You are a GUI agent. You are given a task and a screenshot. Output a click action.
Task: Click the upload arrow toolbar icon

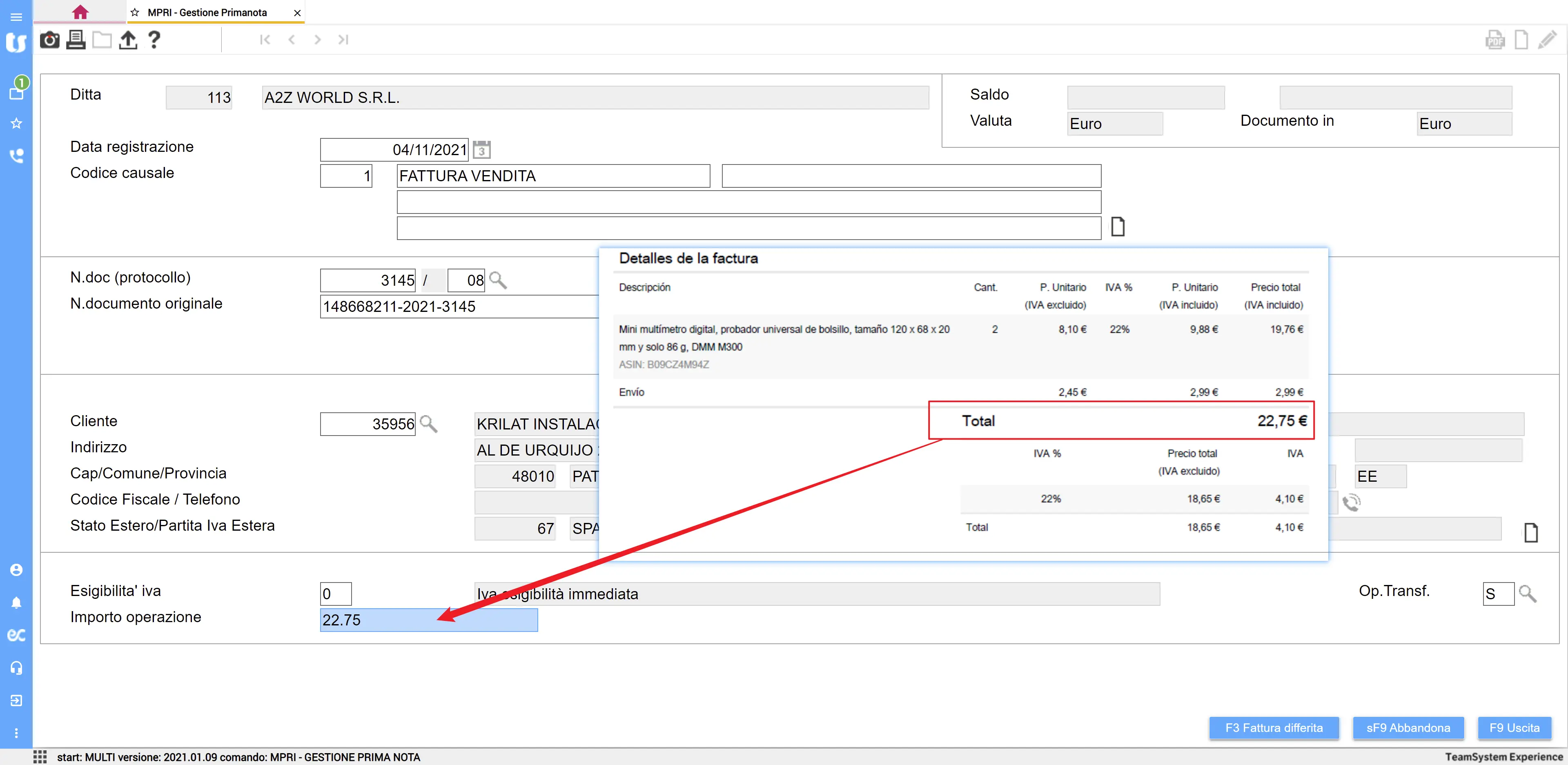pos(128,40)
